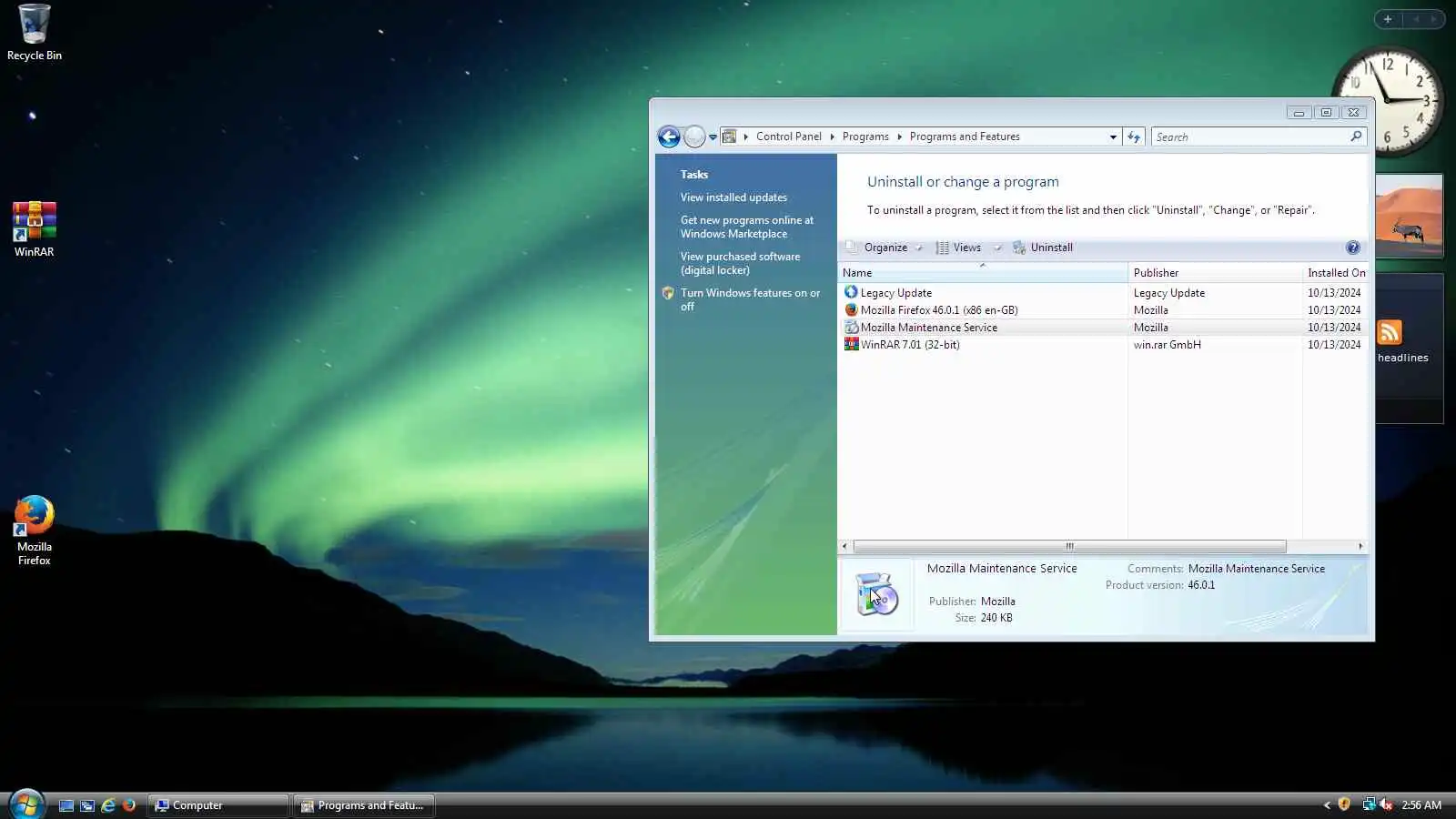Open the Views dropdown arrow
This screenshot has width=1456, height=819.
[x=997, y=248]
